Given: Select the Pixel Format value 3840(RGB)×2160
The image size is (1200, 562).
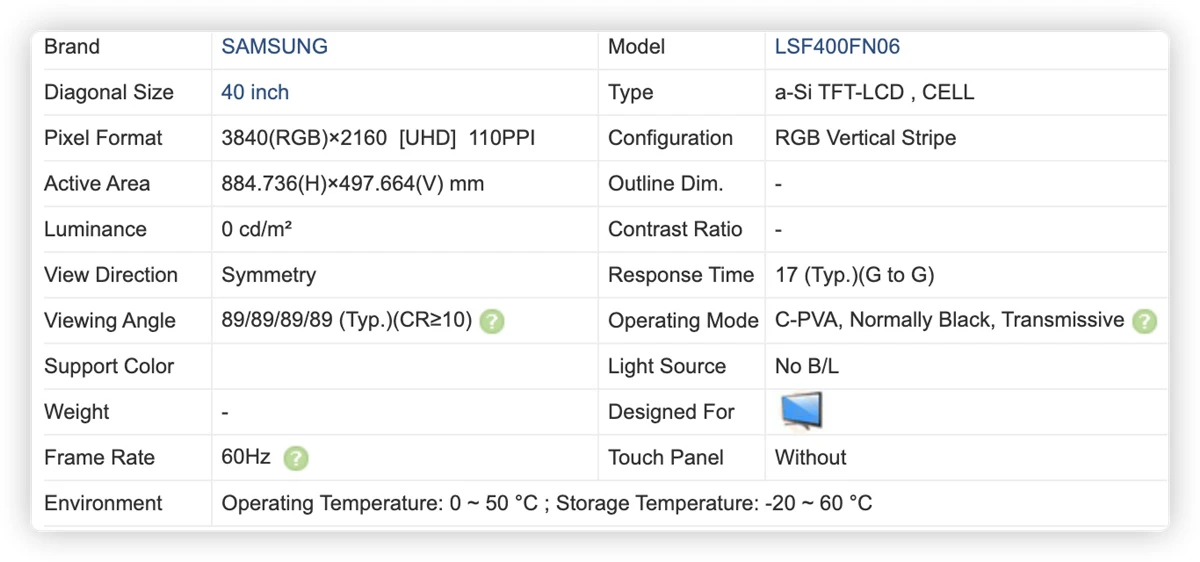Looking at the screenshot, I should click(x=304, y=138).
